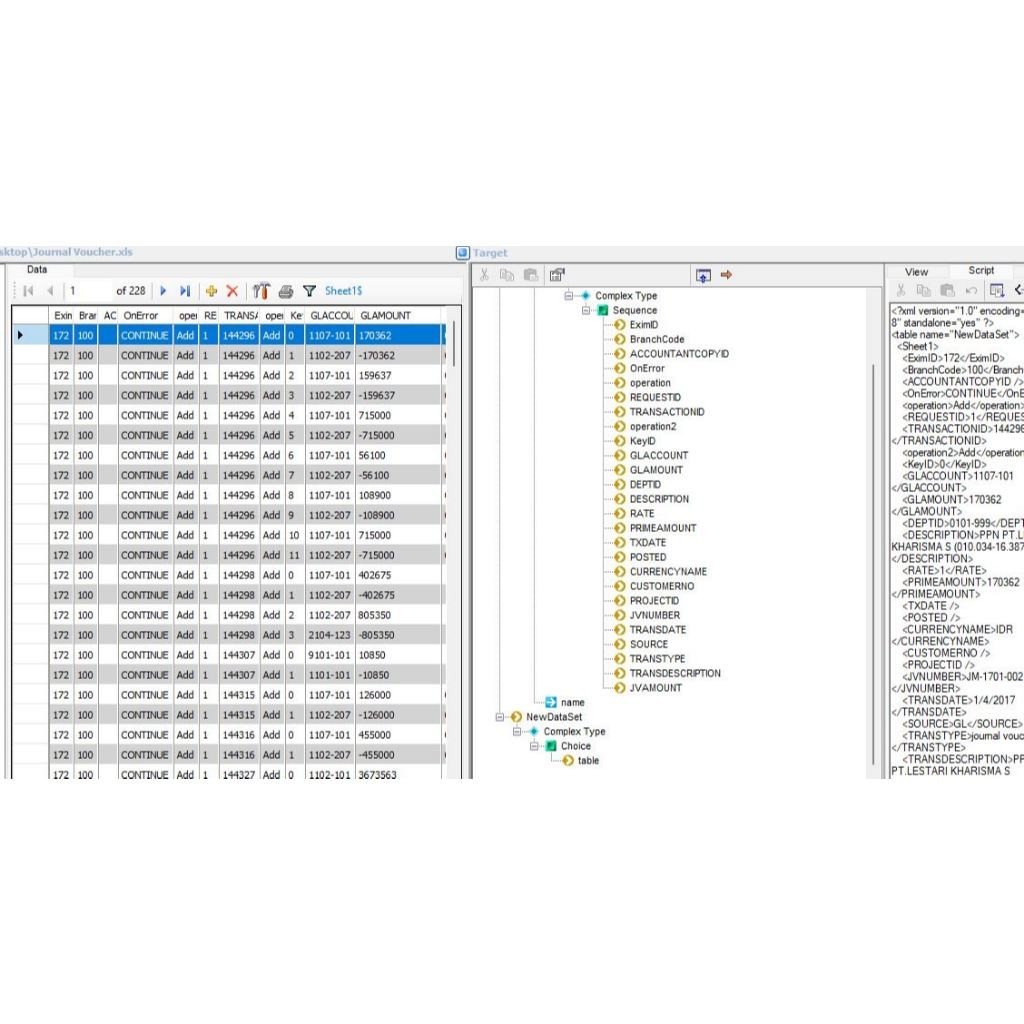The image size is (1024, 1024).
Task: Open the filter tool above the grid
Action: click(310, 291)
